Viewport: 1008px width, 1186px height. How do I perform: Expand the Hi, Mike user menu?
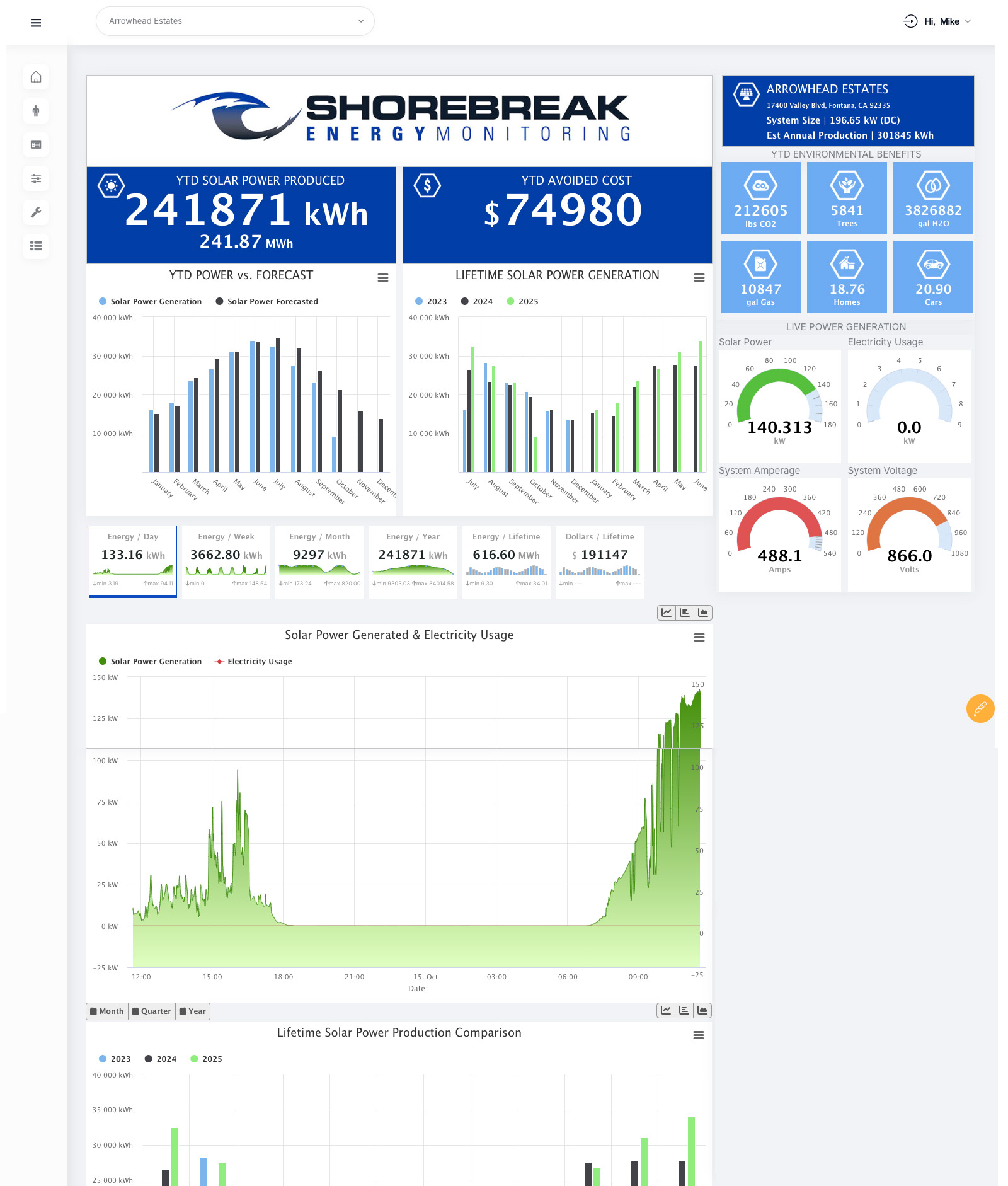point(941,21)
